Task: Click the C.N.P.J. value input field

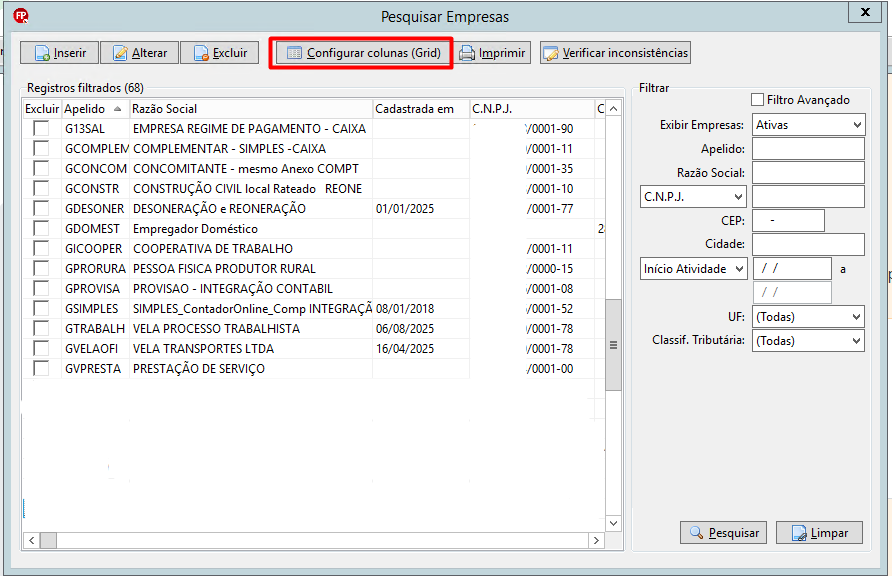Action: tap(808, 197)
